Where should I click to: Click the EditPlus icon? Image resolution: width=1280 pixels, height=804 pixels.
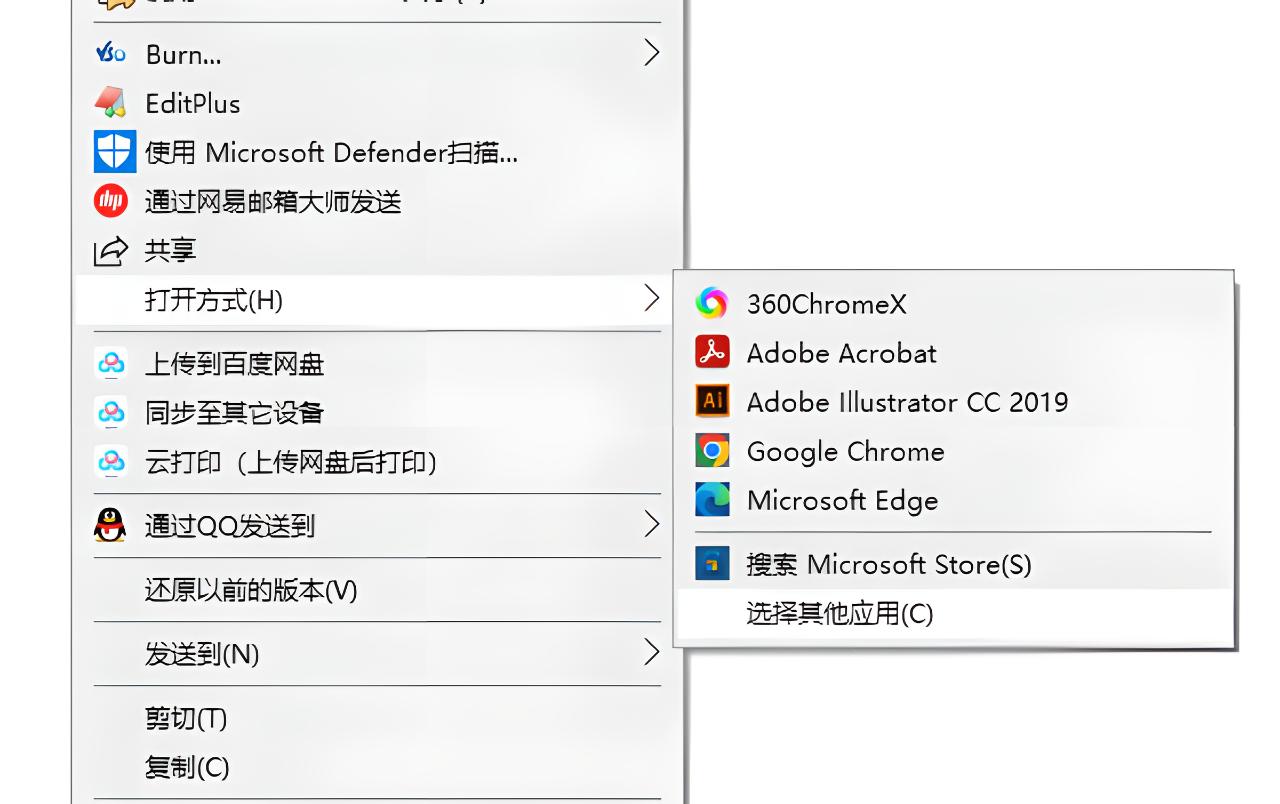click(x=112, y=103)
